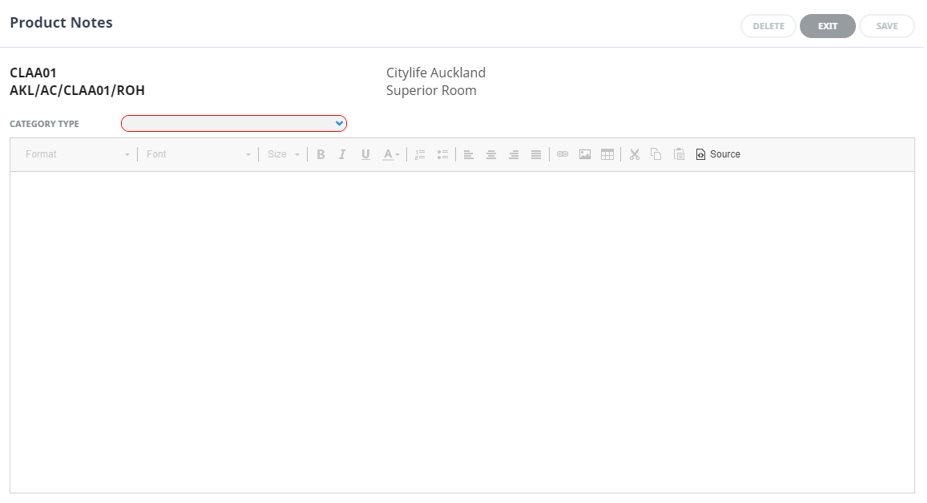Click the Product Notes heading
Image resolution: width=927 pixels, height=503 pixels.
tap(61, 22)
